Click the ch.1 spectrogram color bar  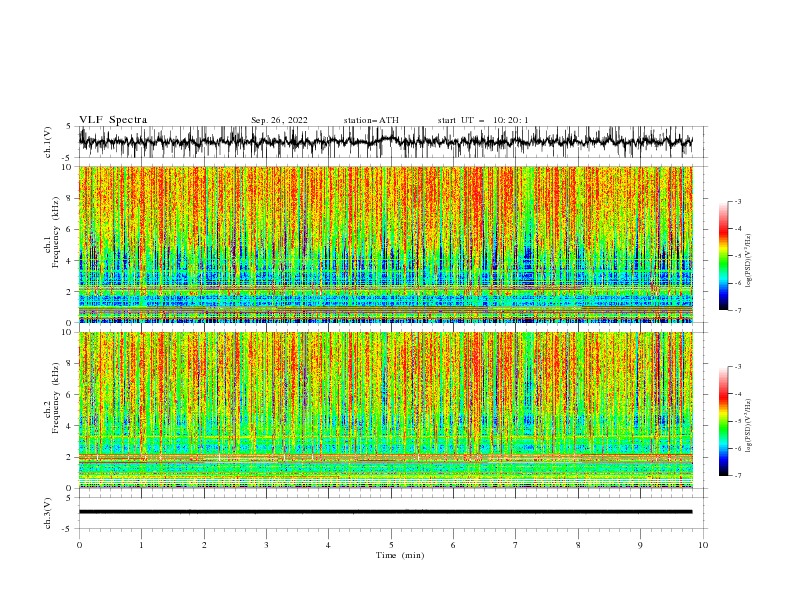tap(724, 256)
